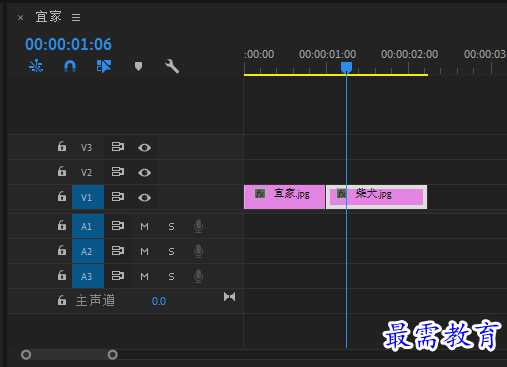Image resolution: width=507 pixels, height=367 pixels.
Task: Open the 宜家 sequence panel menu
Action: click(76, 17)
